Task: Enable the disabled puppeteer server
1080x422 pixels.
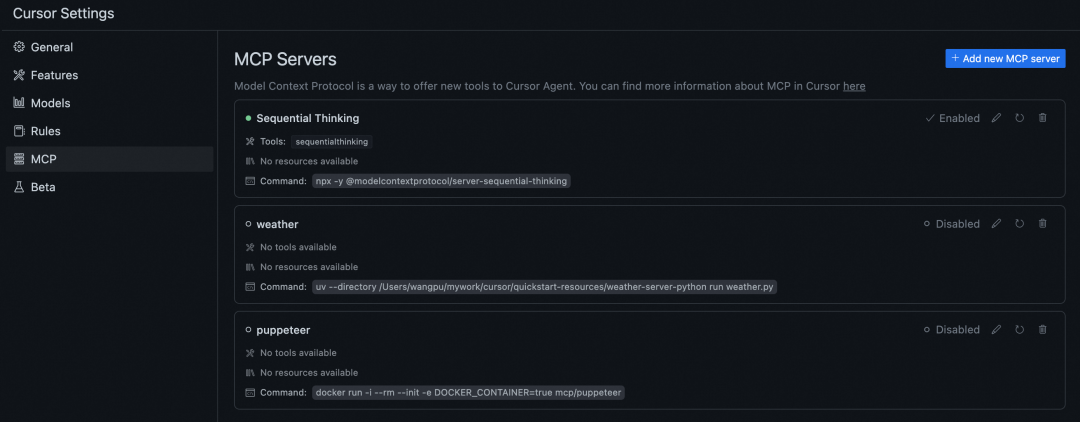Action: (952, 330)
